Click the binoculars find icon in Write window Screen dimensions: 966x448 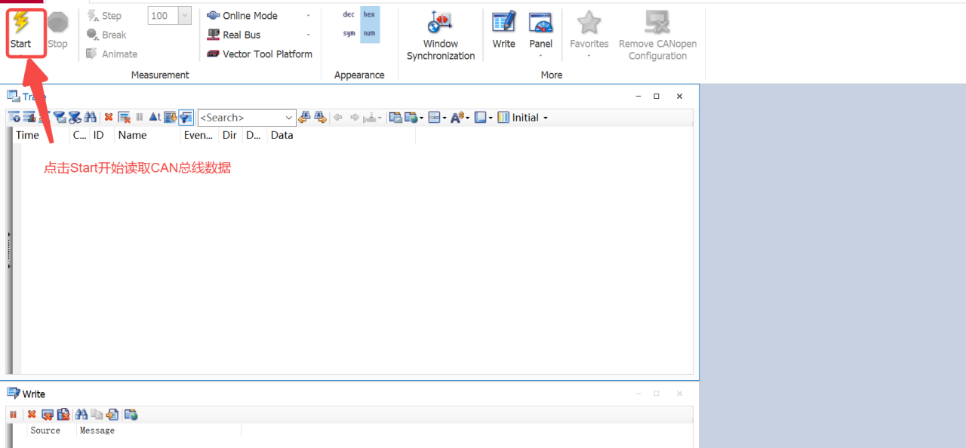coord(81,414)
